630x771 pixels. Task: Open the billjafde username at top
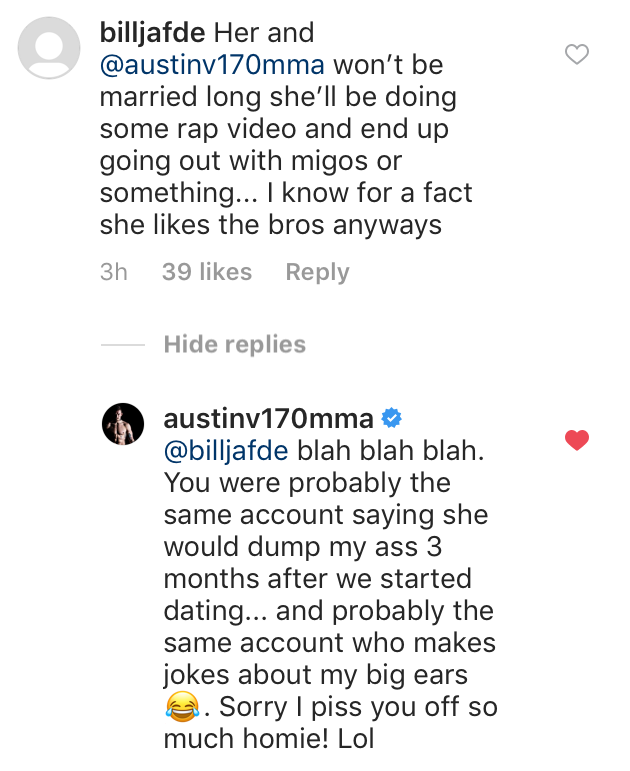[153, 32]
